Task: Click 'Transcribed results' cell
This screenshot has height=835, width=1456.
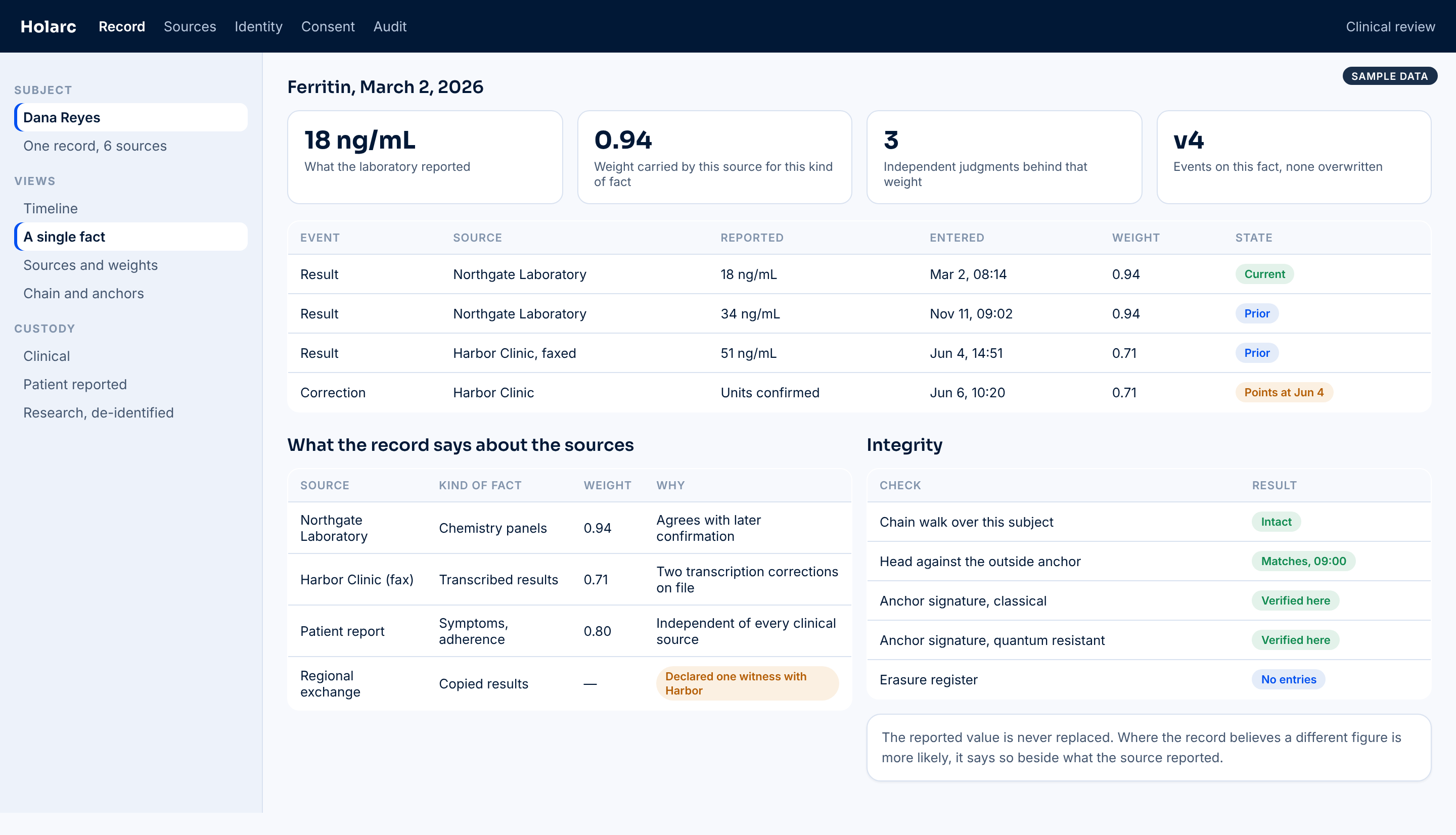Action: click(498, 580)
